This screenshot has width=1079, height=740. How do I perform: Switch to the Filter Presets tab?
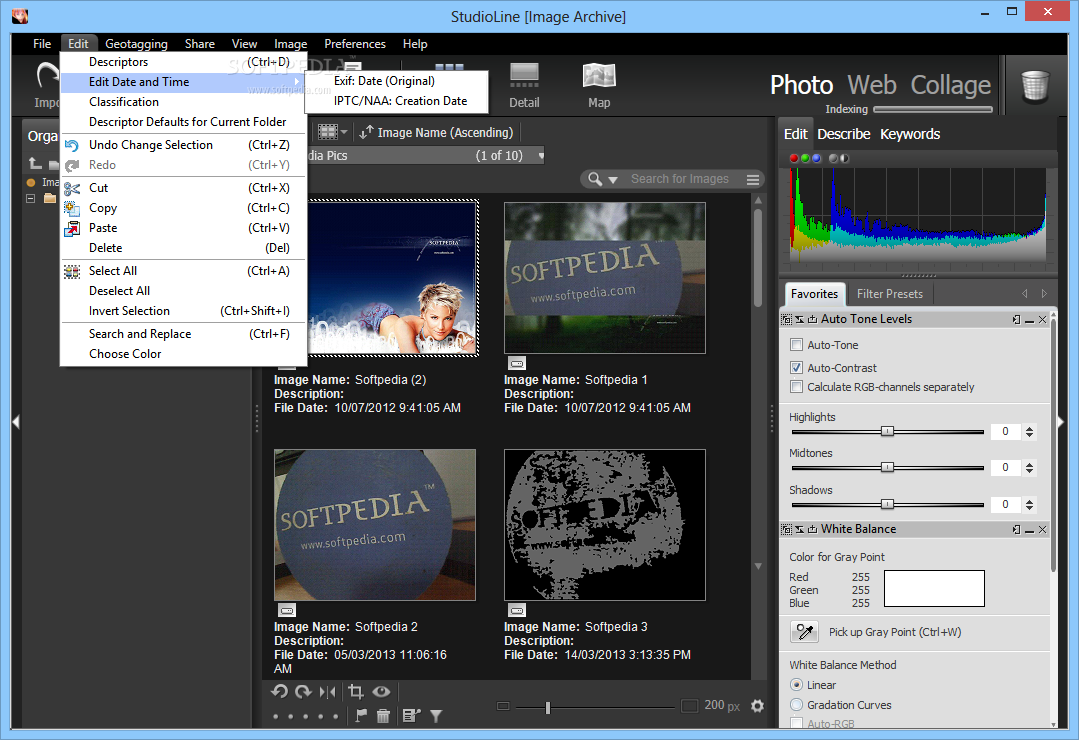(889, 294)
